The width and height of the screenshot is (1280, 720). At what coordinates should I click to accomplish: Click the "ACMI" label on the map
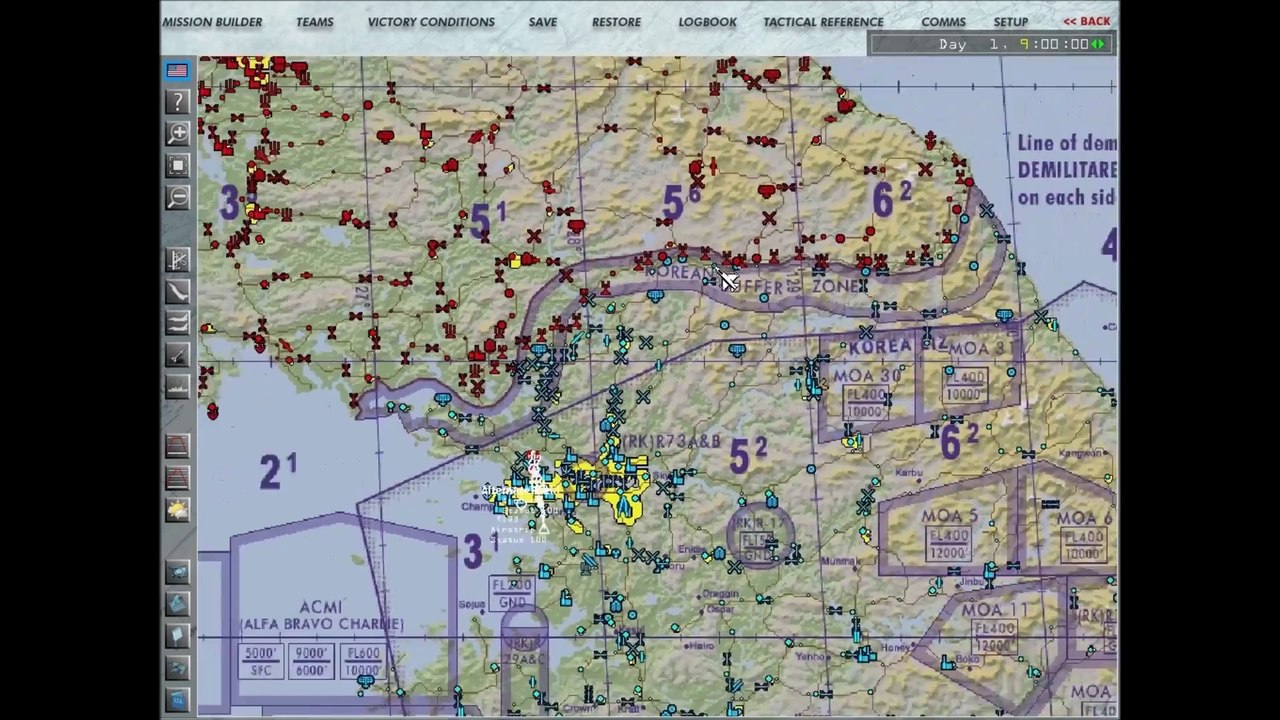(320, 607)
